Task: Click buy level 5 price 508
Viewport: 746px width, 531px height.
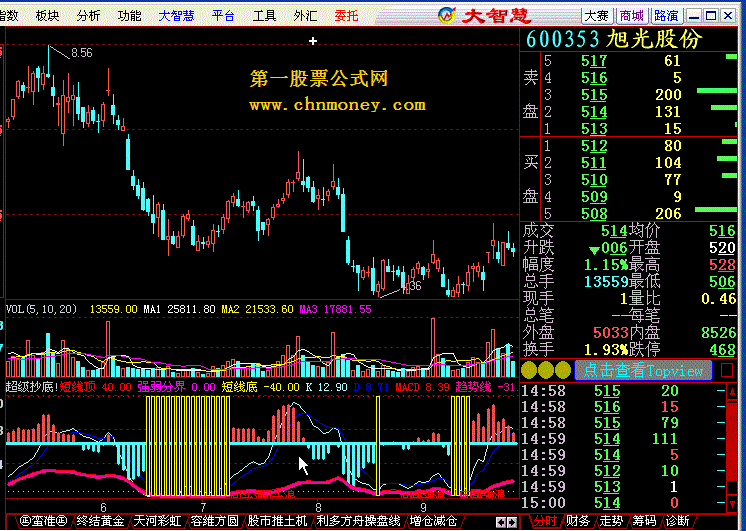Action: (x=594, y=214)
